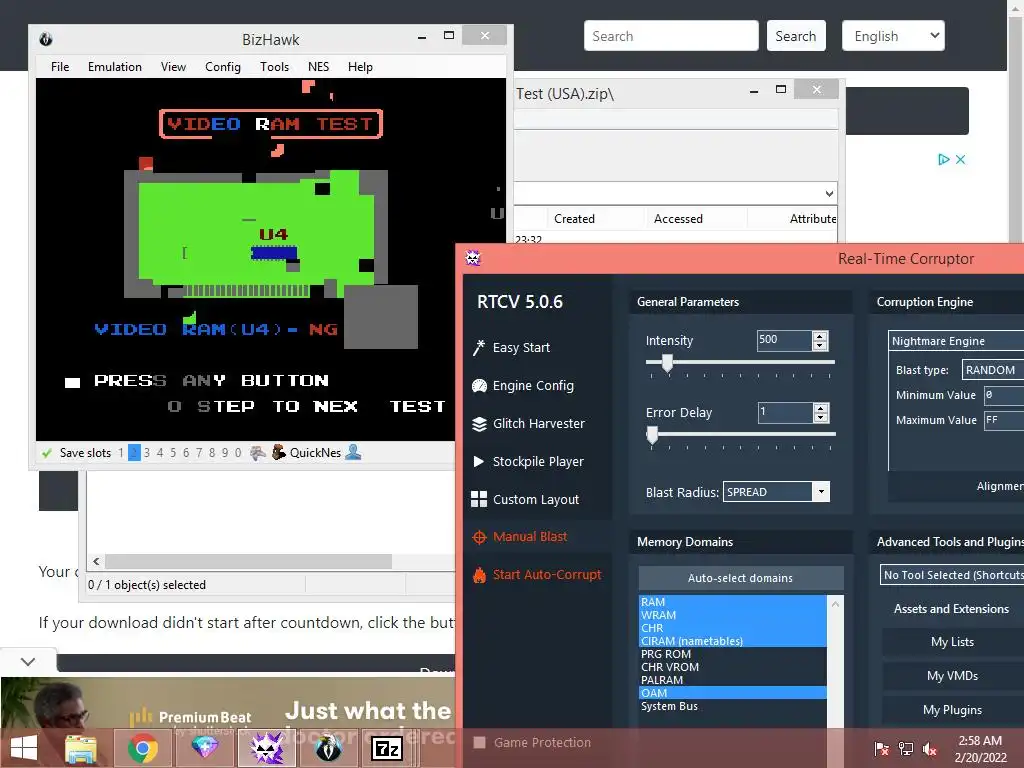Toggle the Game Protection checkbox

(x=479, y=743)
